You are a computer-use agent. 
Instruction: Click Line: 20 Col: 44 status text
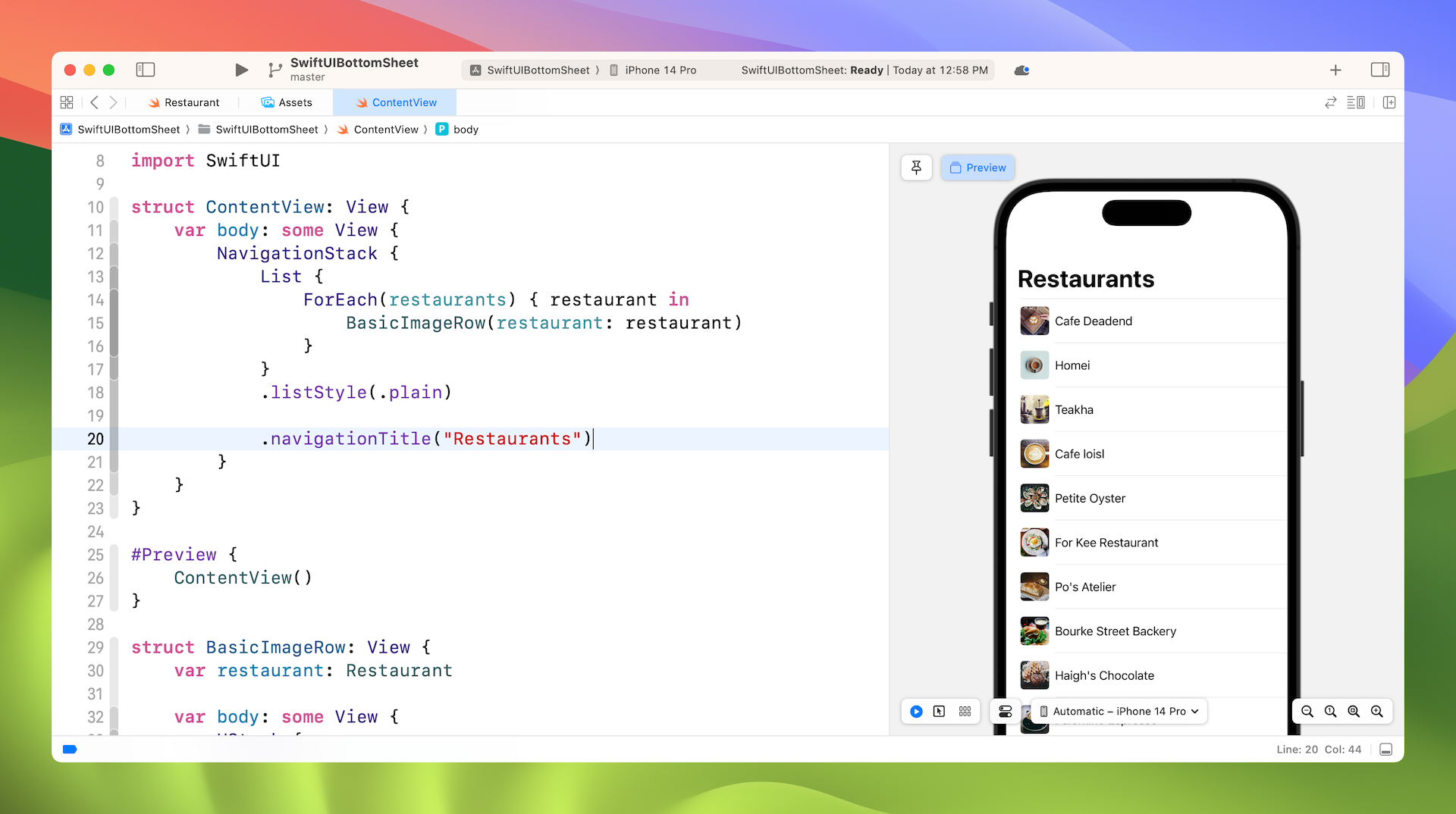point(1319,750)
